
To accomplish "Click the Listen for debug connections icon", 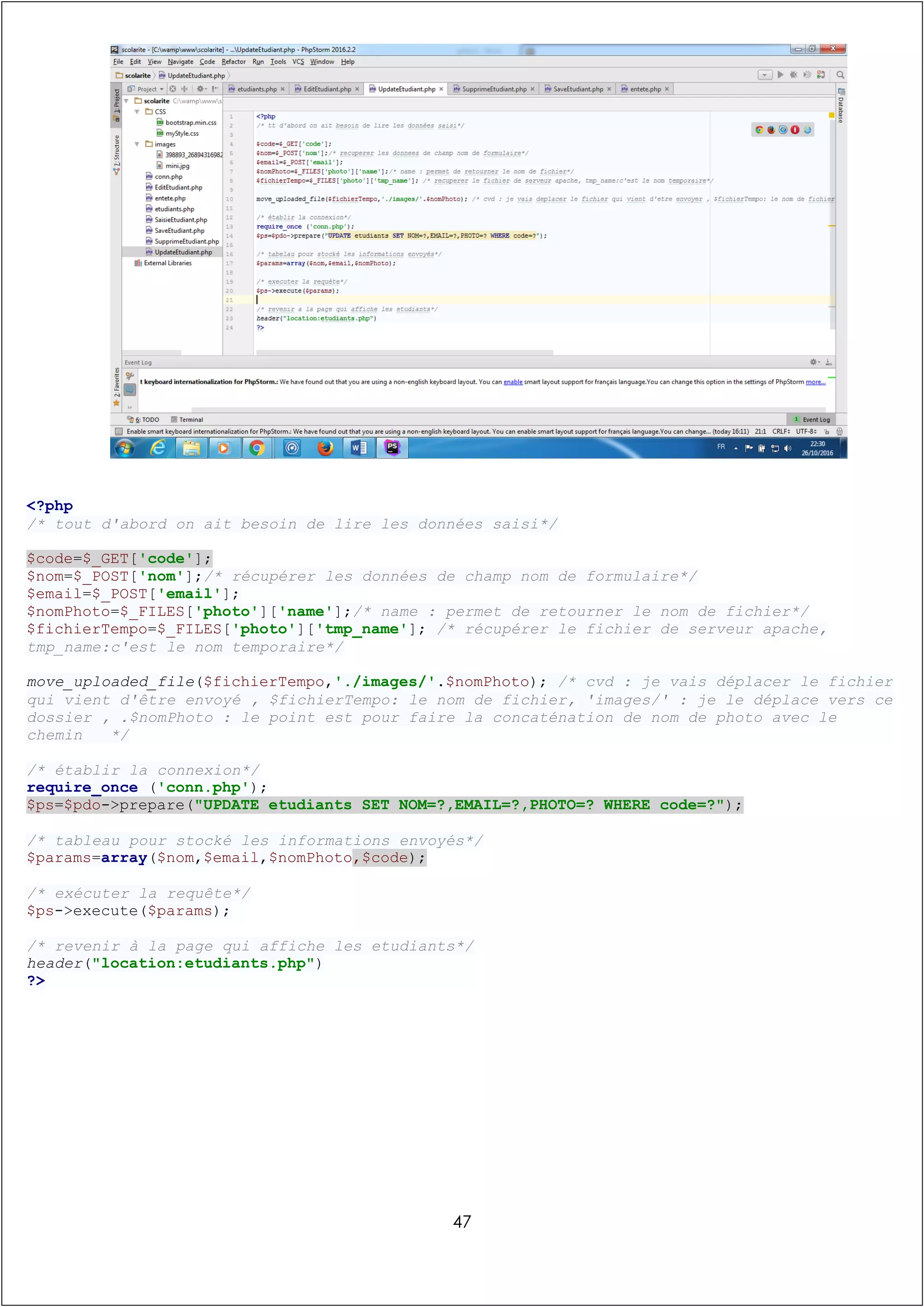I will pos(820,74).
